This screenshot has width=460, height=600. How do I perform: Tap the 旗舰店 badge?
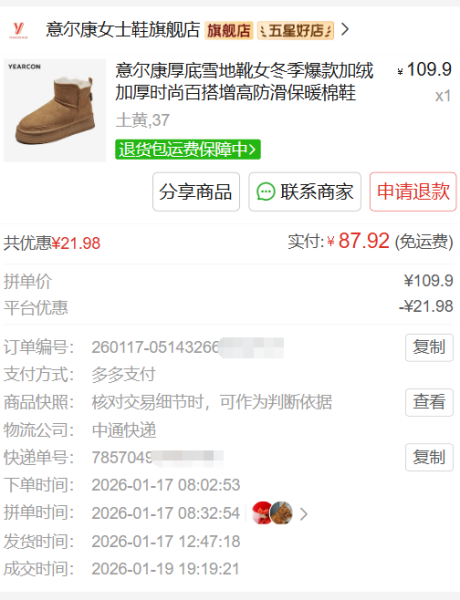coord(229,31)
